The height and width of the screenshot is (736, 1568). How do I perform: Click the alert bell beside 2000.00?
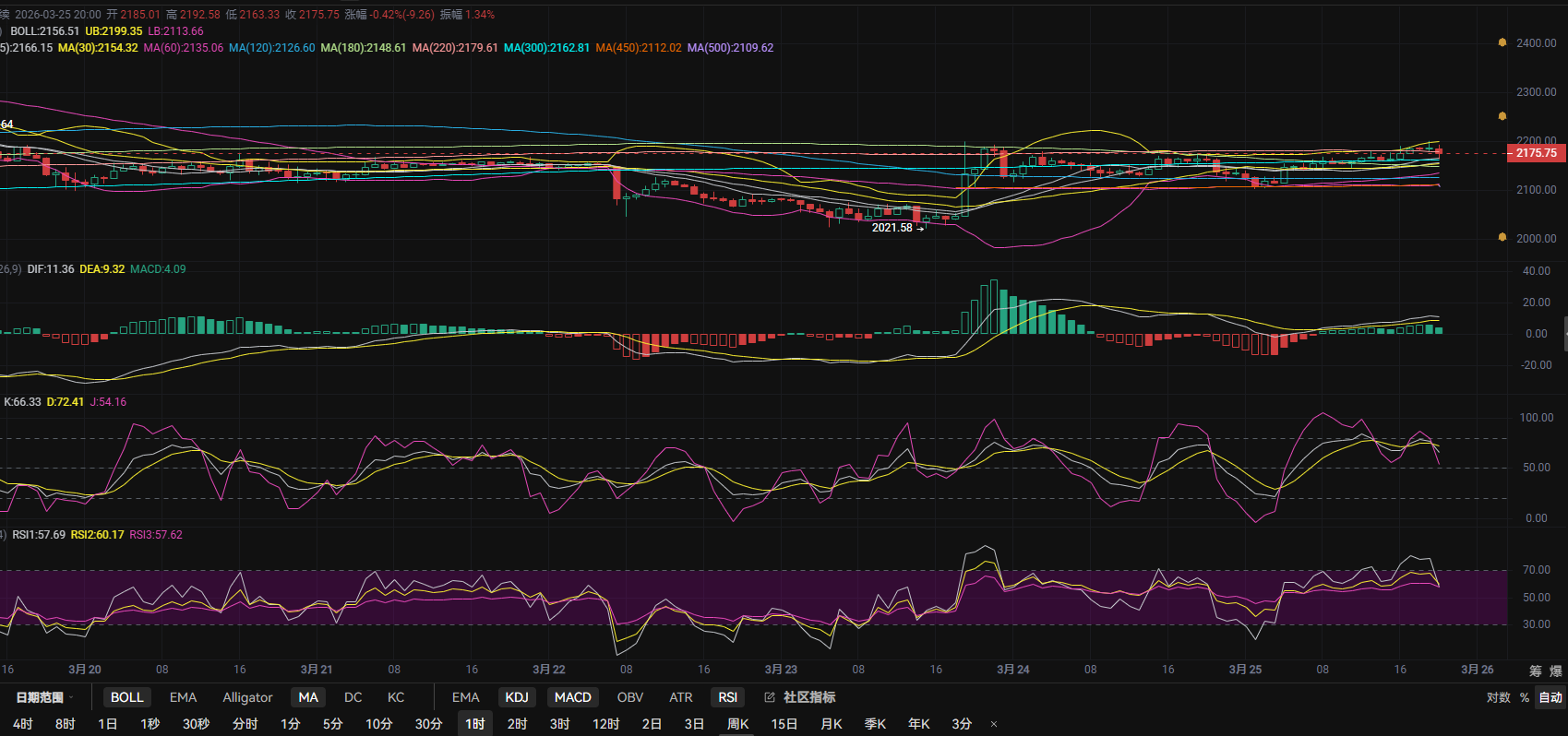point(1502,238)
